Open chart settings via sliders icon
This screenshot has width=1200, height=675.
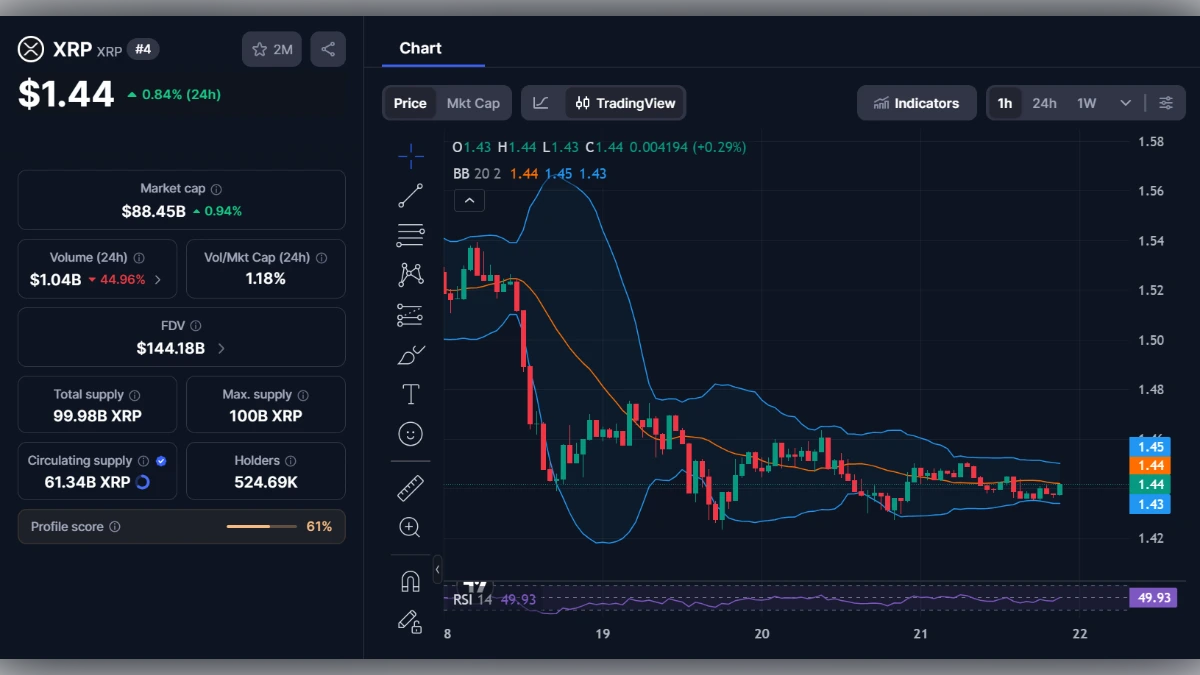[x=1166, y=102]
